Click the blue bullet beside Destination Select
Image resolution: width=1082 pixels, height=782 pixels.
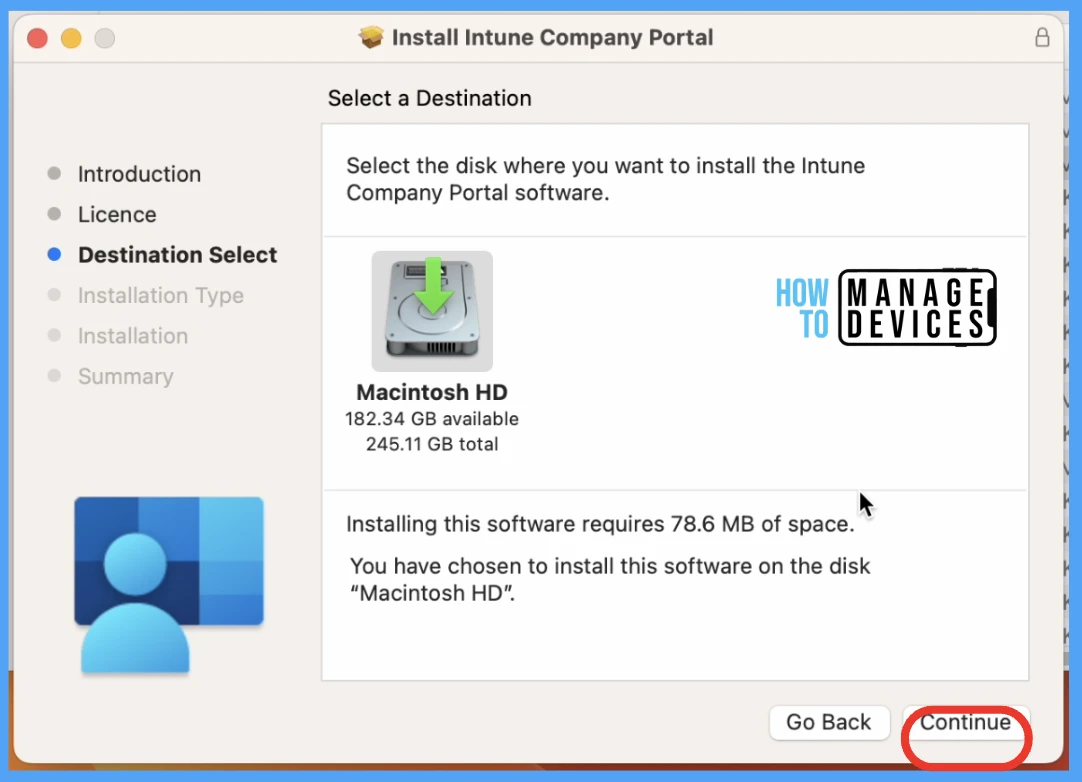click(x=55, y=255)
